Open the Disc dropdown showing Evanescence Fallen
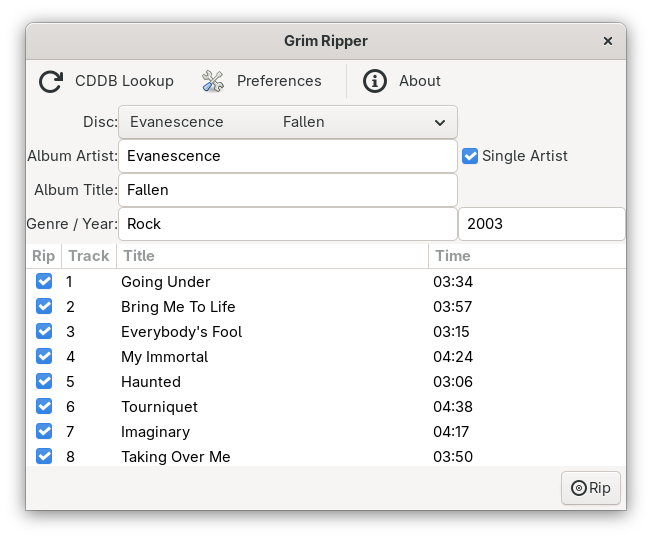 coord(288,122)
